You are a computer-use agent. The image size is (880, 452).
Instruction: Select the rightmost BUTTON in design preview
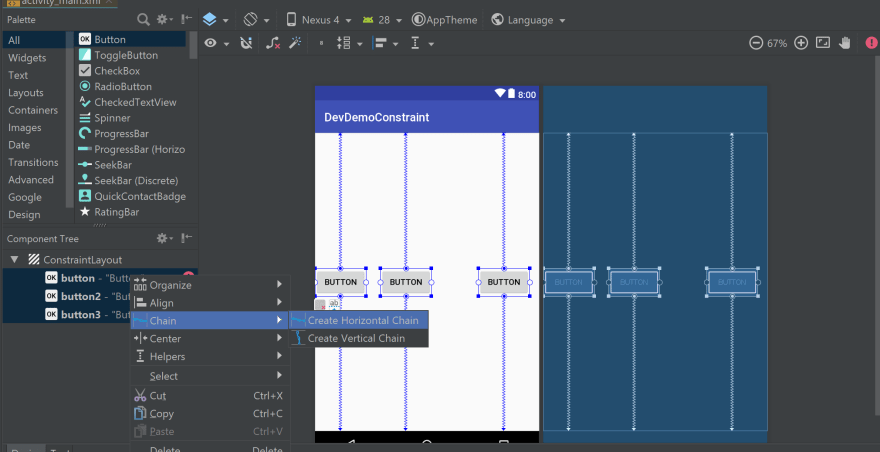pos(503,282)
